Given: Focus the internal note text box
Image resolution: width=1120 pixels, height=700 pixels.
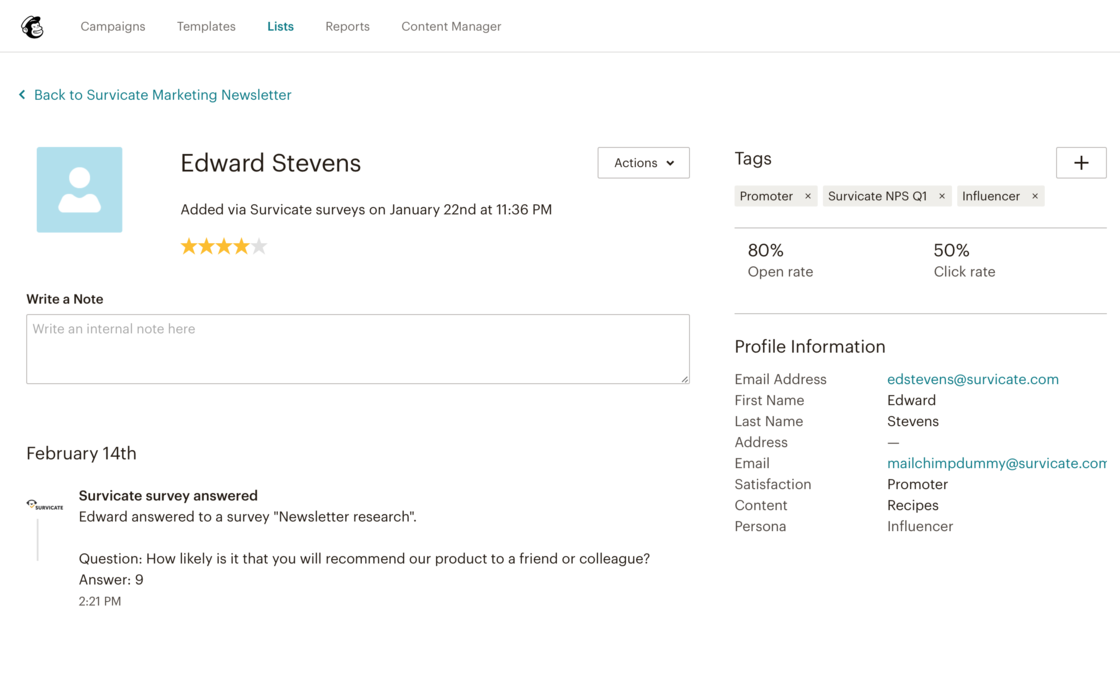Looking at the screenshot, I should tap(358, 349).
